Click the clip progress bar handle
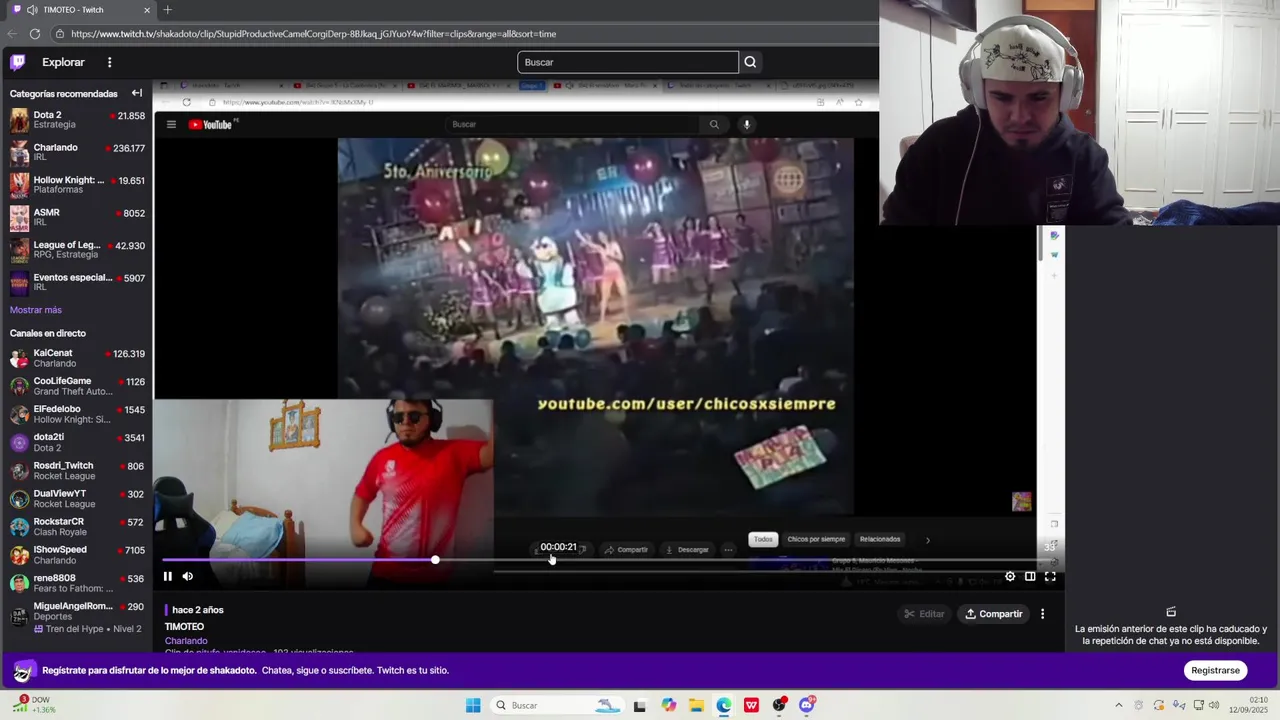The image size is (1280, 720). [x=435, y=560]
